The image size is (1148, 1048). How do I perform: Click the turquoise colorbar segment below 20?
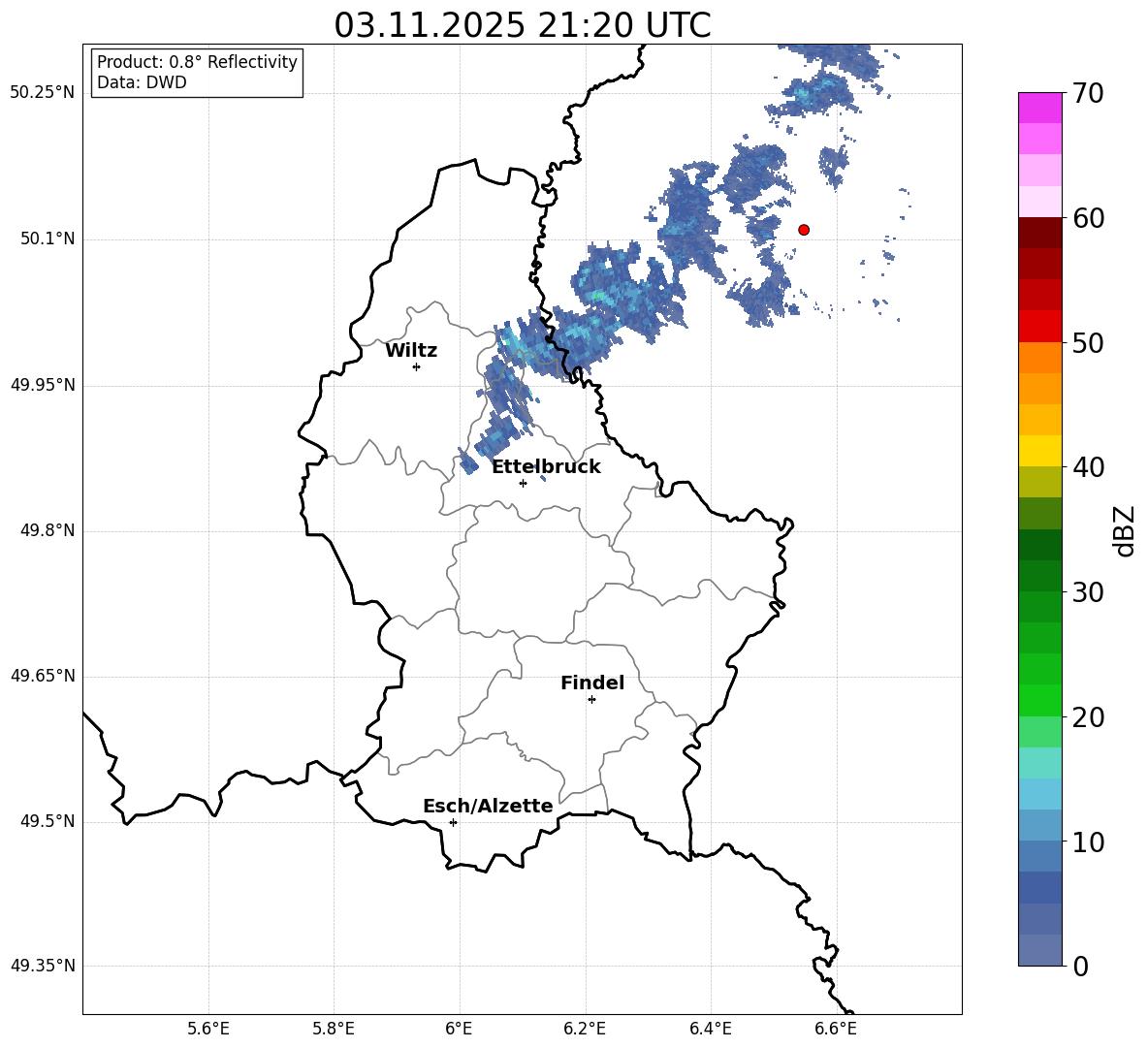point(1040,763)
